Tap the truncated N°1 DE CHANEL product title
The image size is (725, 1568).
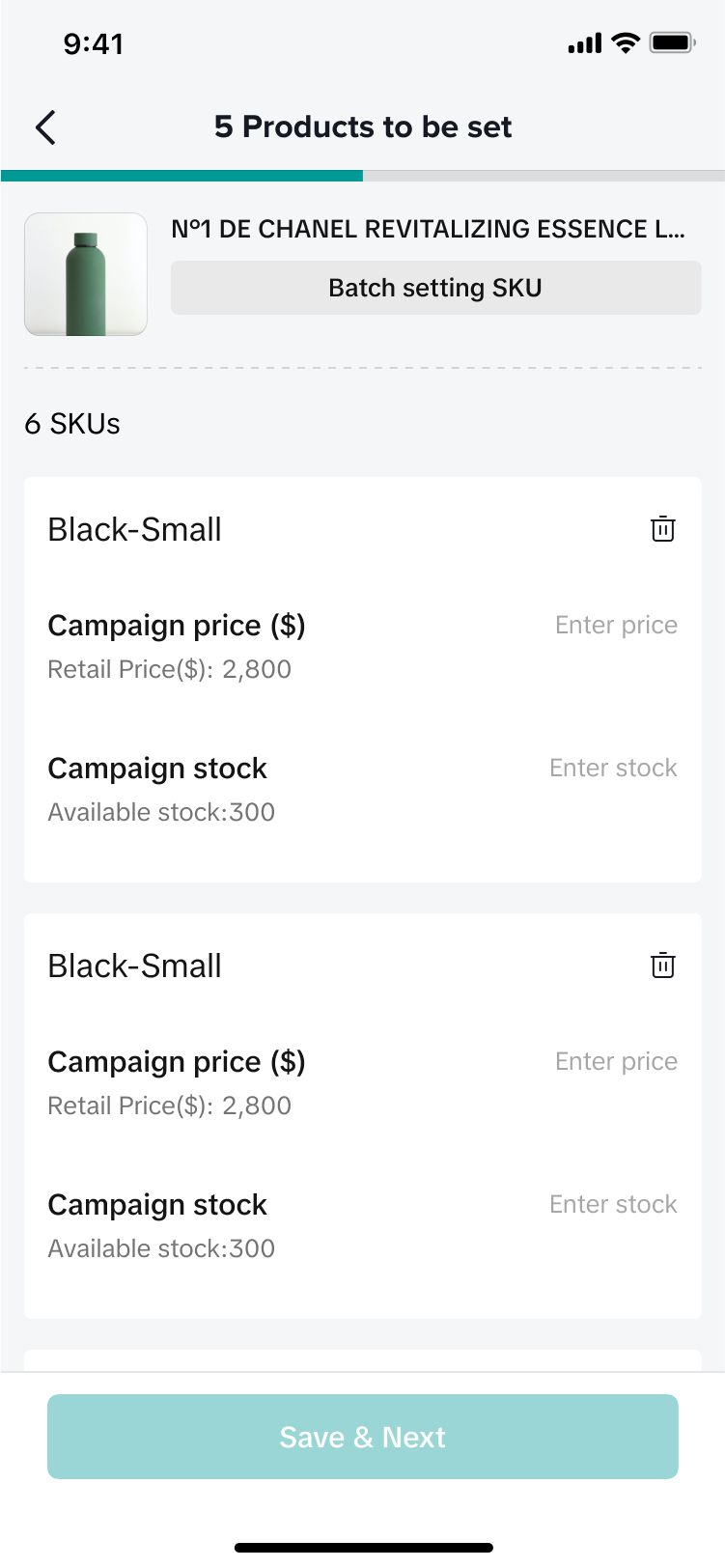click(x=428, y=229)
